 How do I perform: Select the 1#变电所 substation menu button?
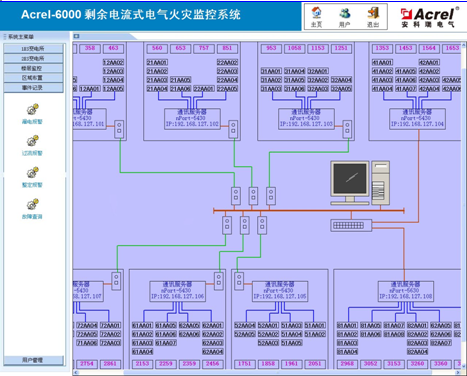33,49
